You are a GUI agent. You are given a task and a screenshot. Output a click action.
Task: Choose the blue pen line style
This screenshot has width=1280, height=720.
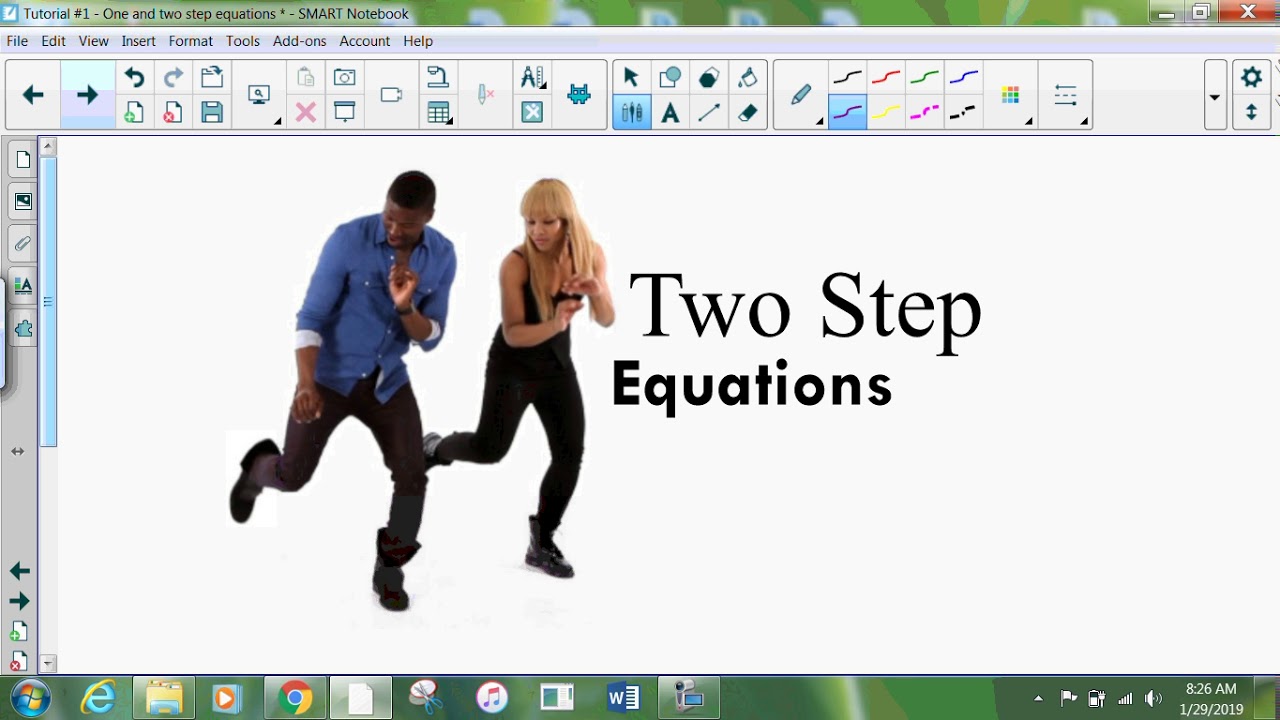click(x=964, y=78)
